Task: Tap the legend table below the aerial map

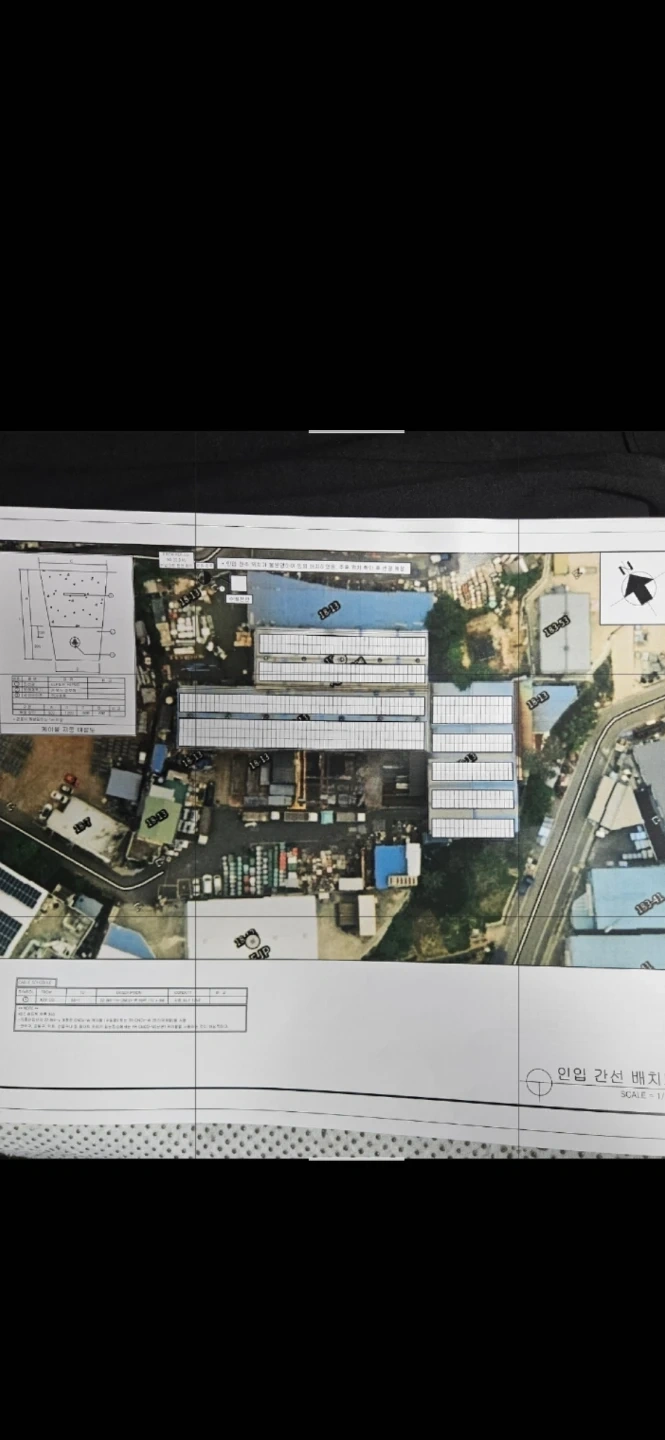Action: [130, 1006]
